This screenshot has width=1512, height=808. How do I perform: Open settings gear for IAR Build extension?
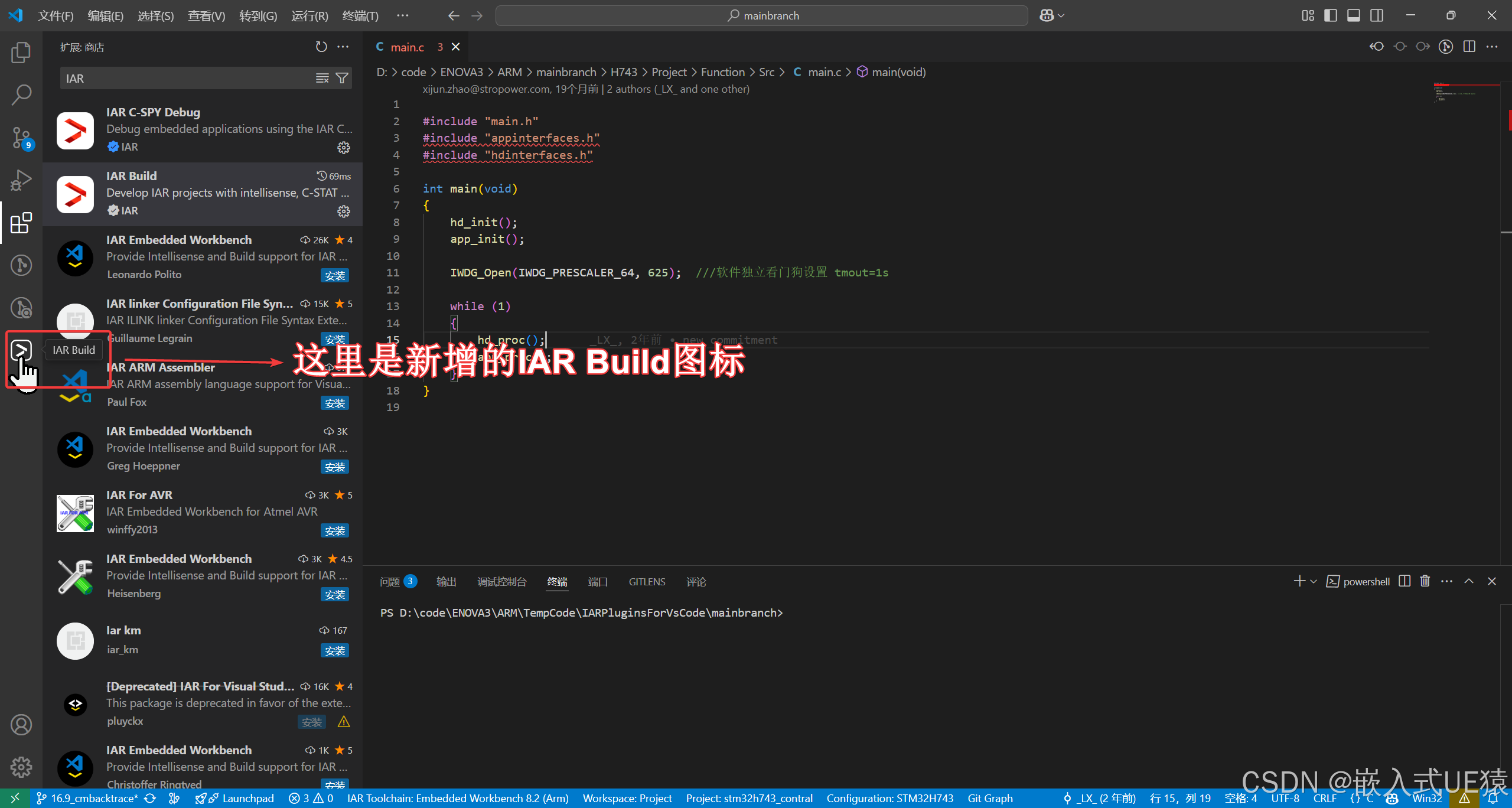(344, 211)
